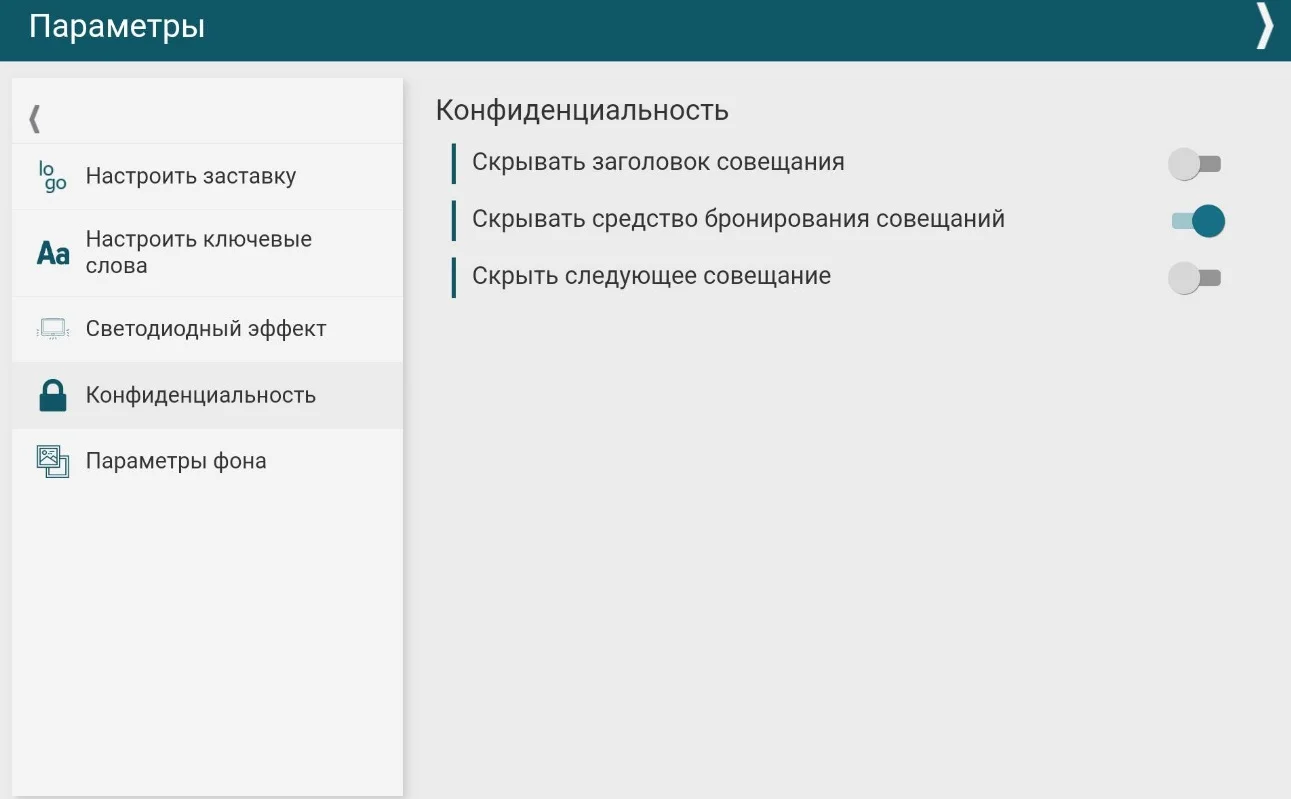Click the Скрывать заголовок совещания label text
The image size is (1291, 799).
[x=658, y=162]
